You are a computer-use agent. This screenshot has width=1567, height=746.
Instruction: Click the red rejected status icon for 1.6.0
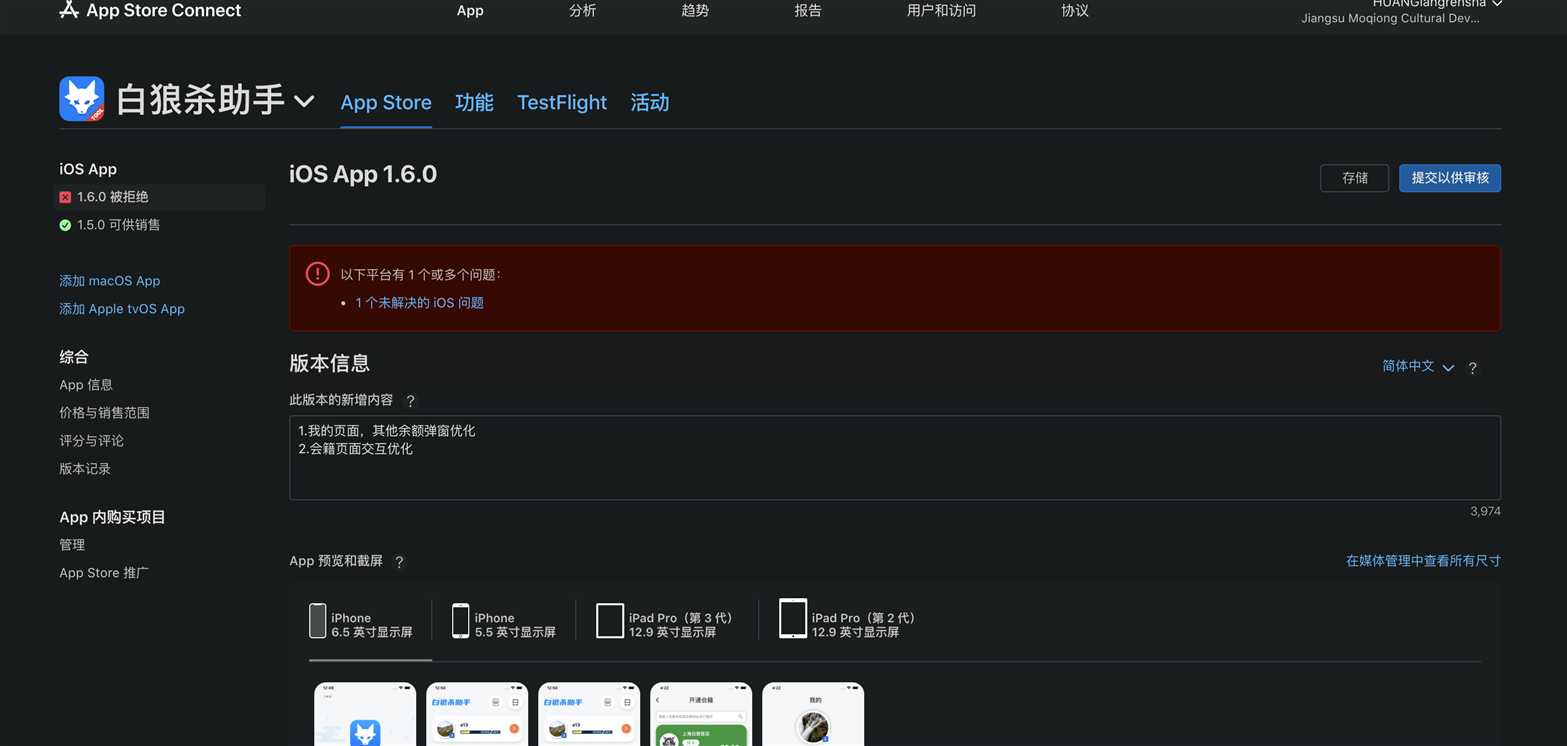pyautogui.click(x=65, y=197)
